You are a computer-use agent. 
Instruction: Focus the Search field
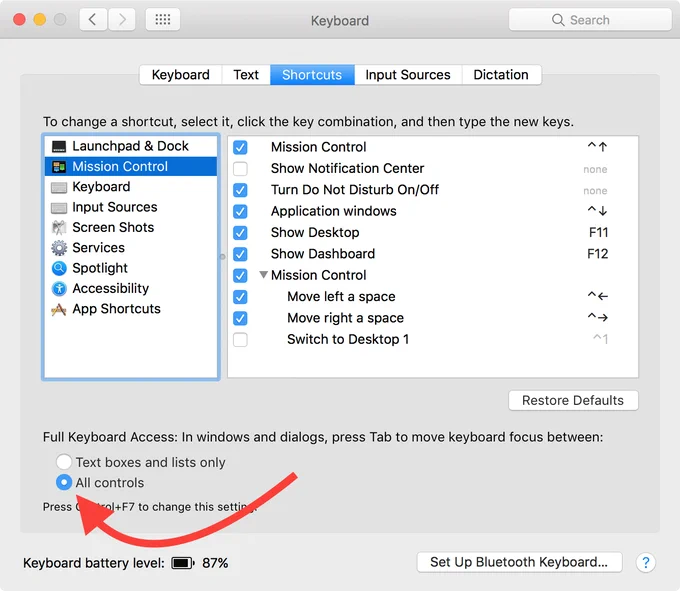[x=590, y=20]
